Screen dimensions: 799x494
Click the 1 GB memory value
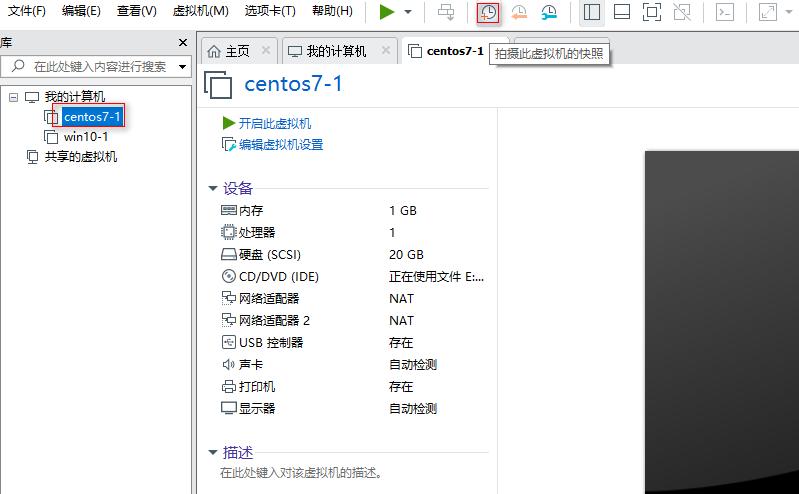(x=403, y=211)
